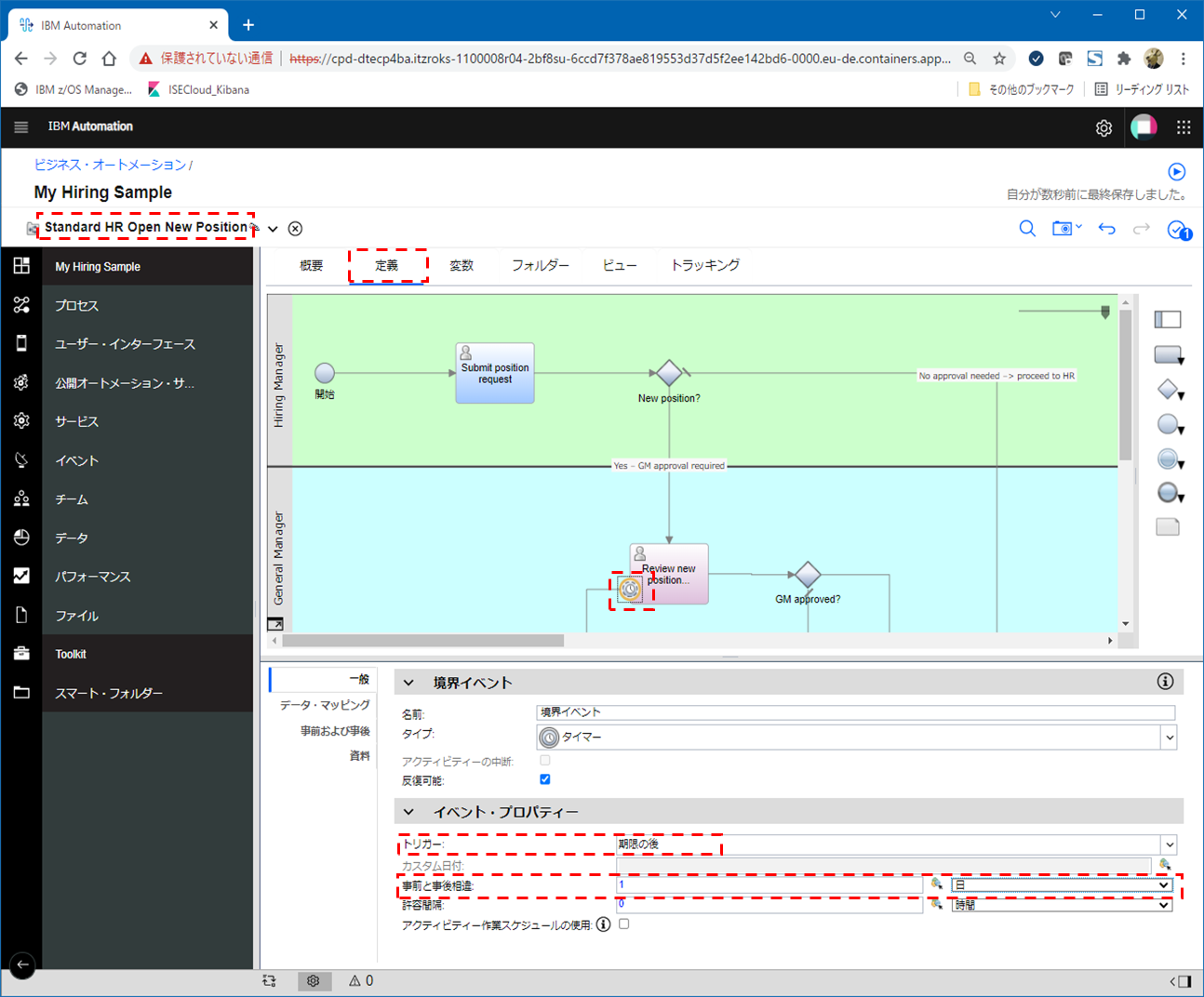Click the variable picker beside 事前と事後相違

(936, 884)
